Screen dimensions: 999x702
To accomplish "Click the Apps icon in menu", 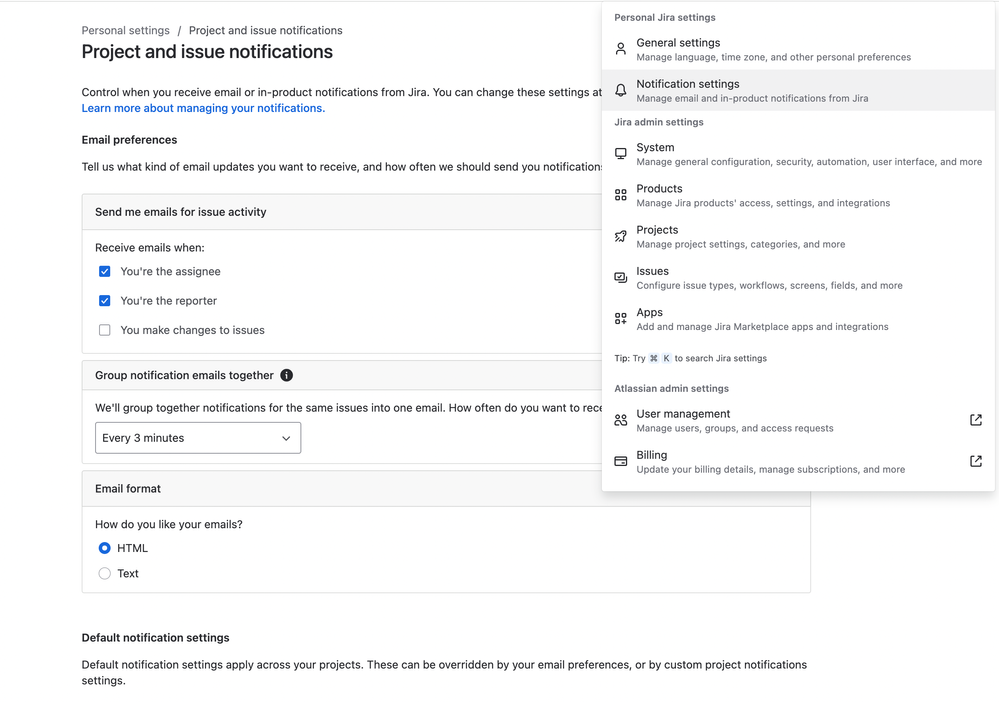I will (x=621, y=319).
